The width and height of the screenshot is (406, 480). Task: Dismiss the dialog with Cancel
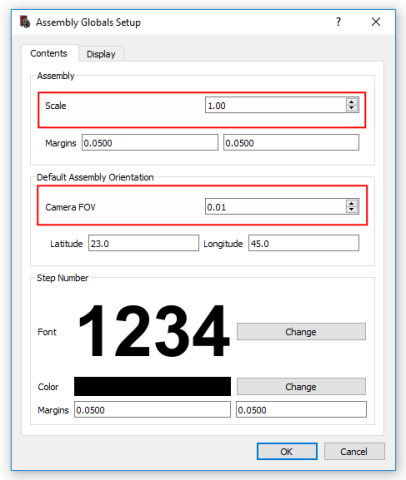click(x=354, y=451)
